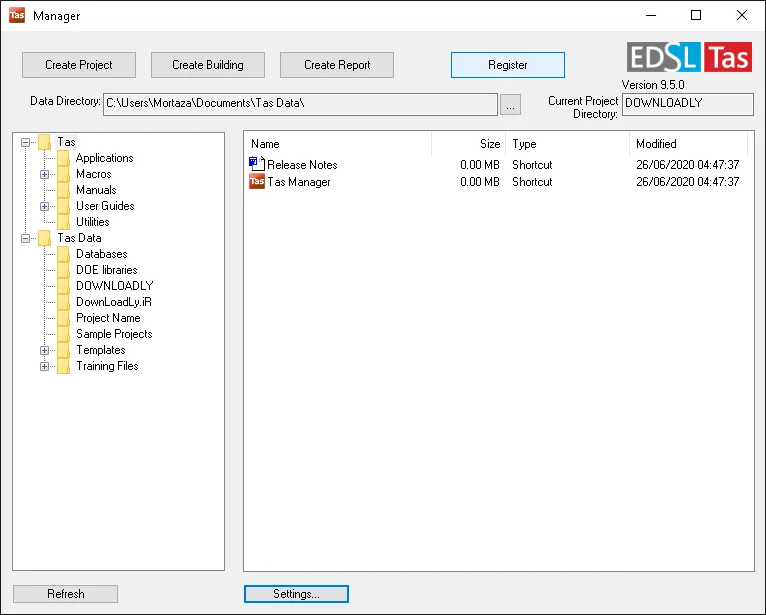Click the Shortcut type of Release Notes

(532, 165)
